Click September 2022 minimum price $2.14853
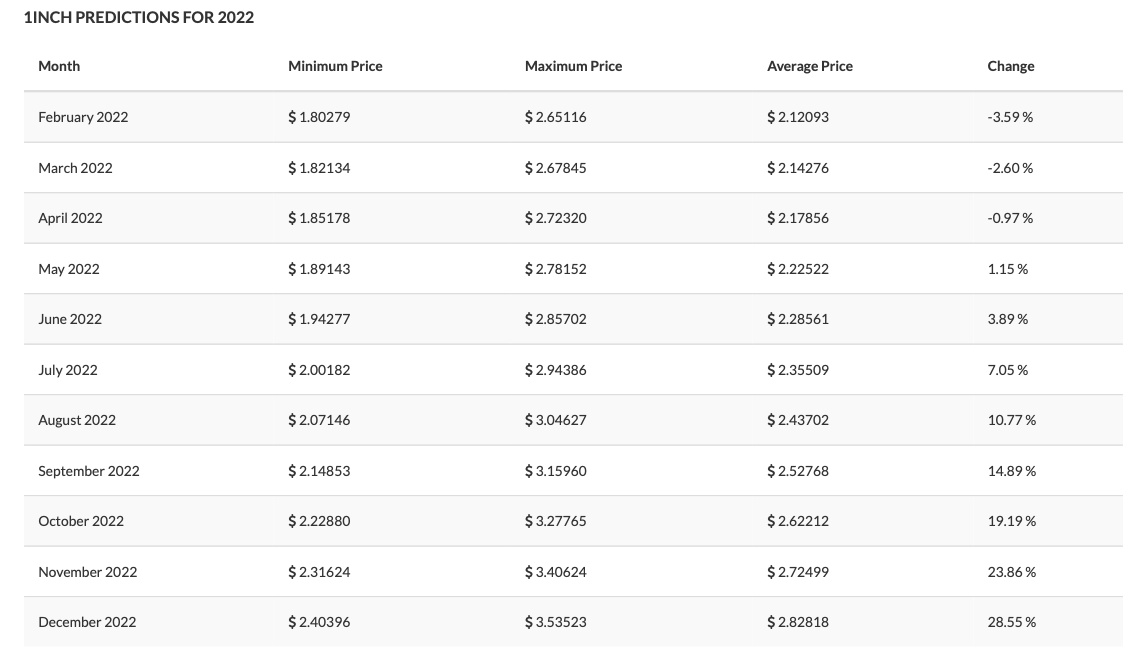1148x660 pixels. 319,471
